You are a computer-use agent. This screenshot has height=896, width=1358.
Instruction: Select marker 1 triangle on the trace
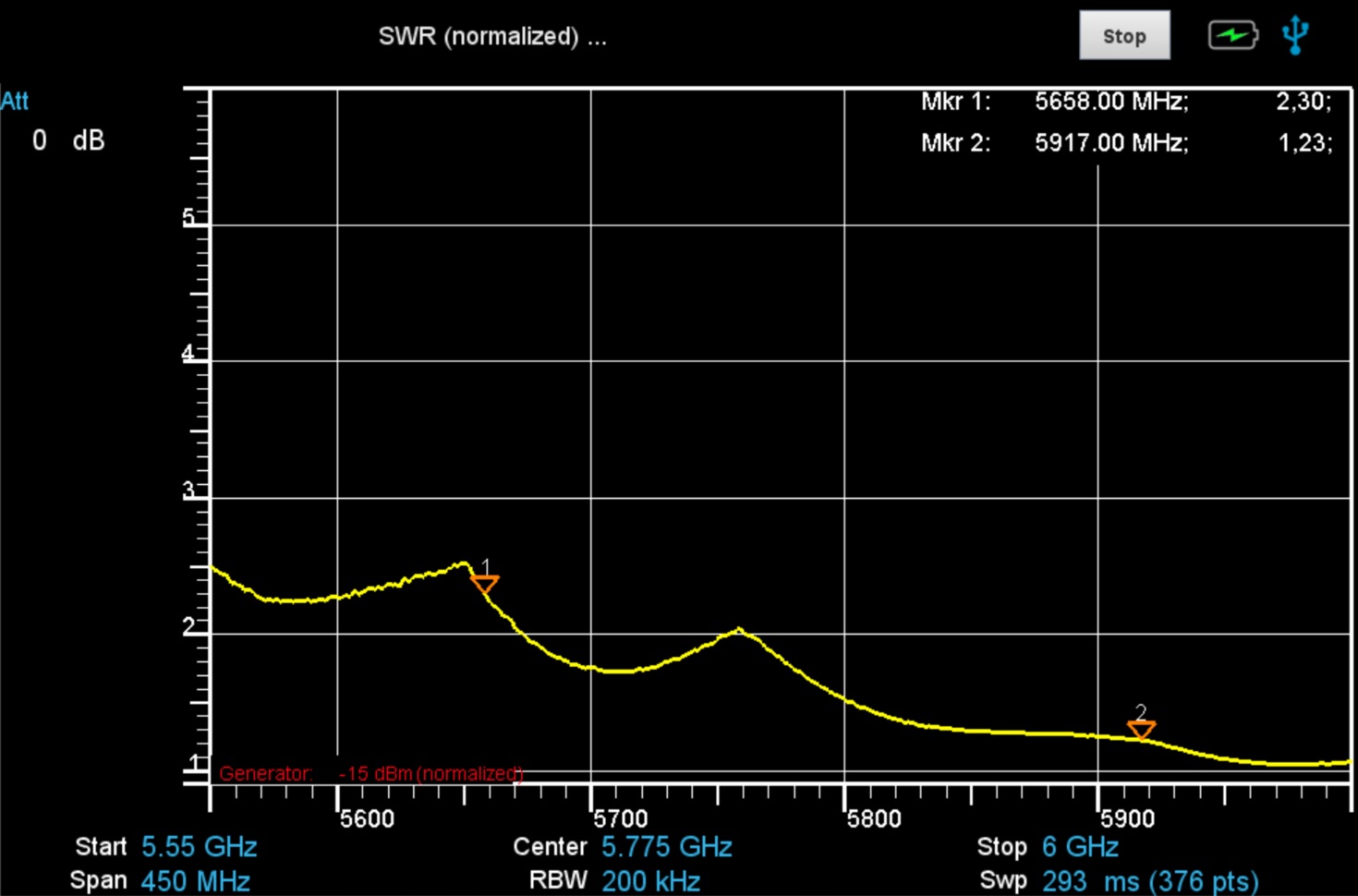485,584
